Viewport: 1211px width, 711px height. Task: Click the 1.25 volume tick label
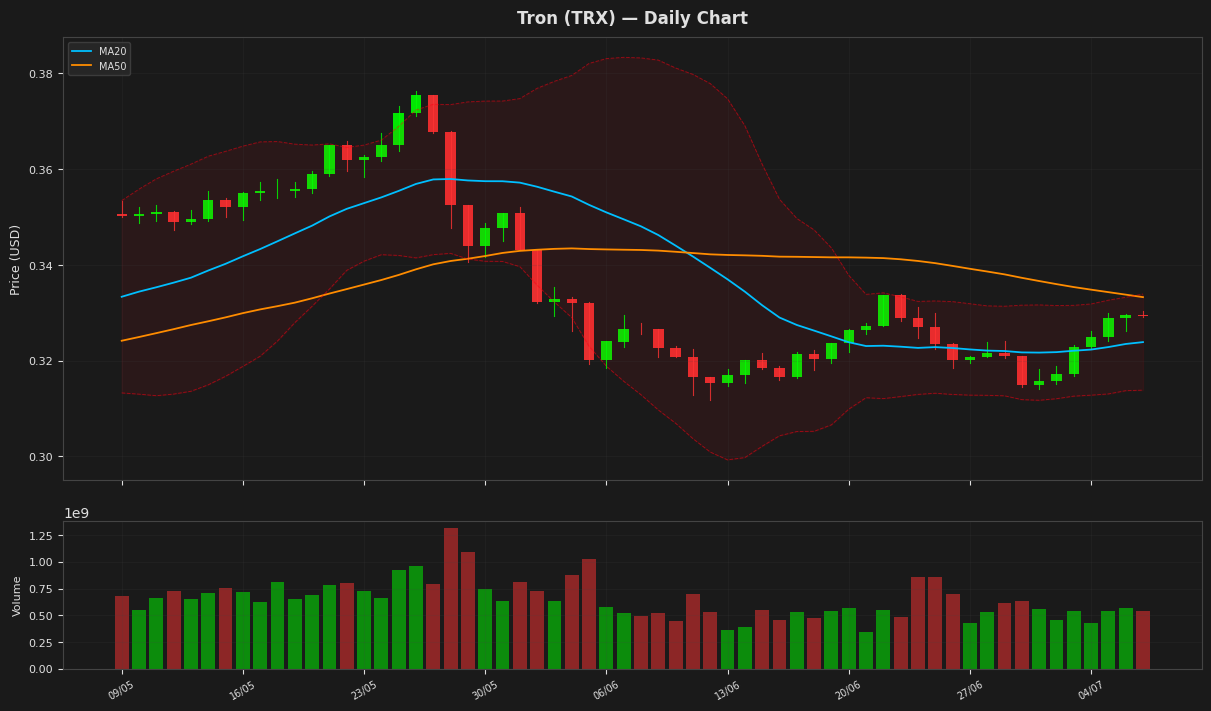coord(43,536)
